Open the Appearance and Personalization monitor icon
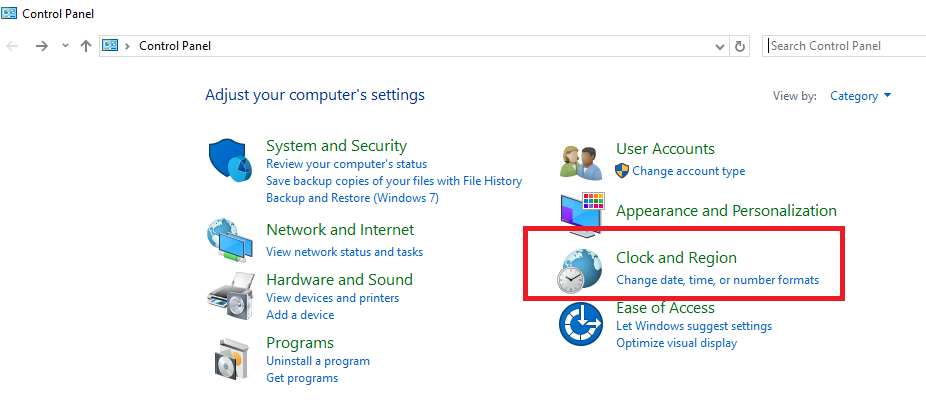This screenshot has height=406, width=926. coord(583,211)
